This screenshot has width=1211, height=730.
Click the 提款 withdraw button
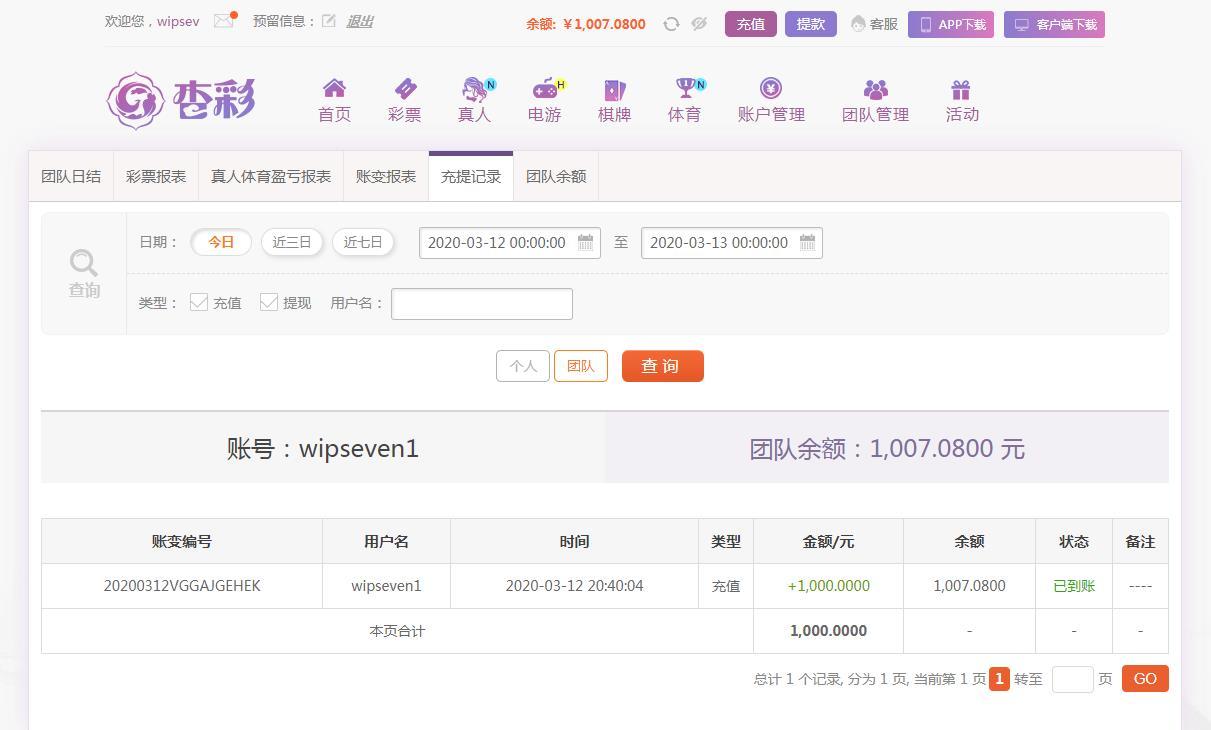(811, 24)
